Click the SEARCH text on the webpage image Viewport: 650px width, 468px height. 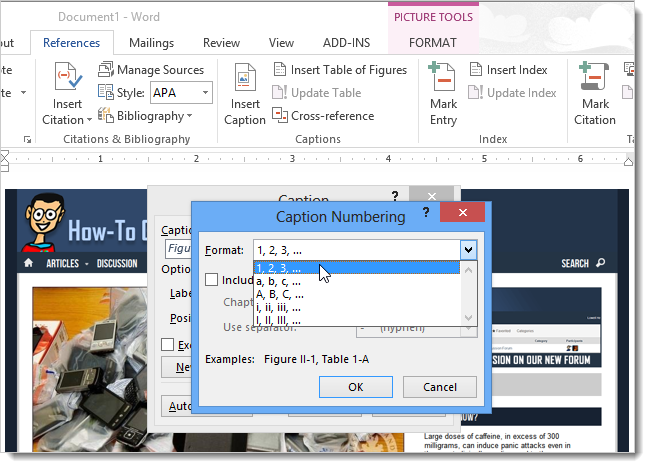(x=575, y=263)
